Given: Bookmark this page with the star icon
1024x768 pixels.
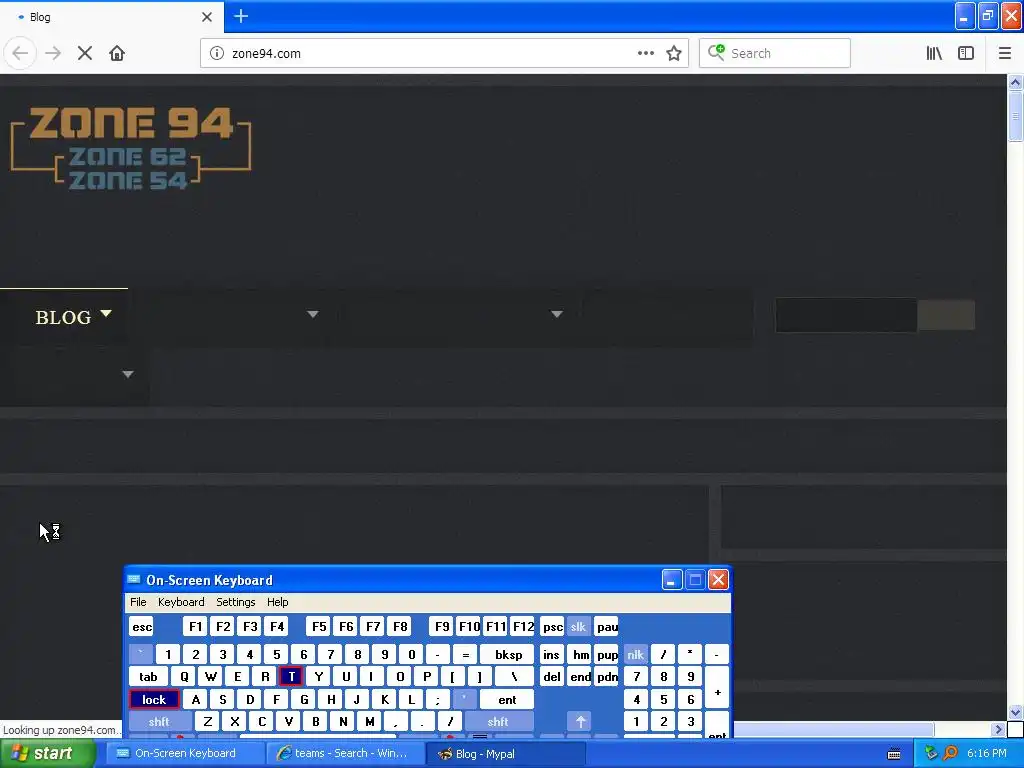Looking at the screenshot, I should 674,53.
